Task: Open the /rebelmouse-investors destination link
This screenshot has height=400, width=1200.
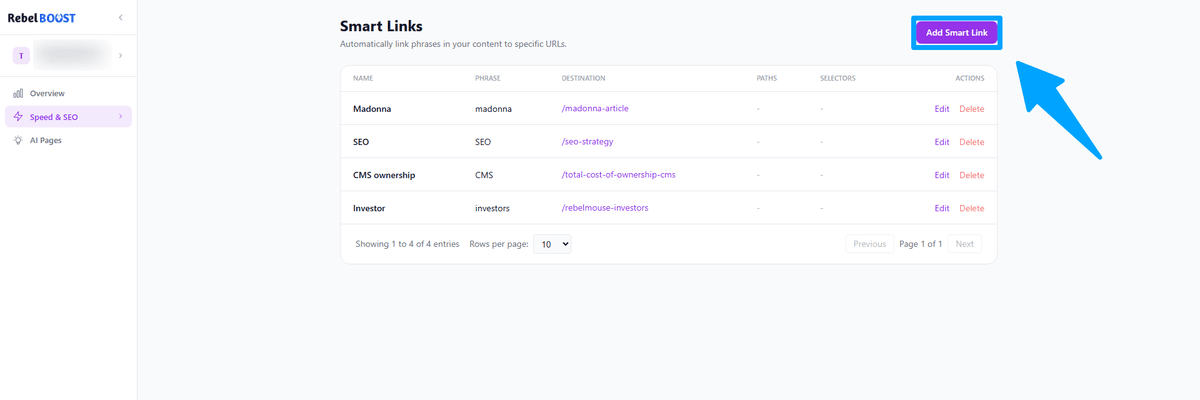Action: click(605, 208)
